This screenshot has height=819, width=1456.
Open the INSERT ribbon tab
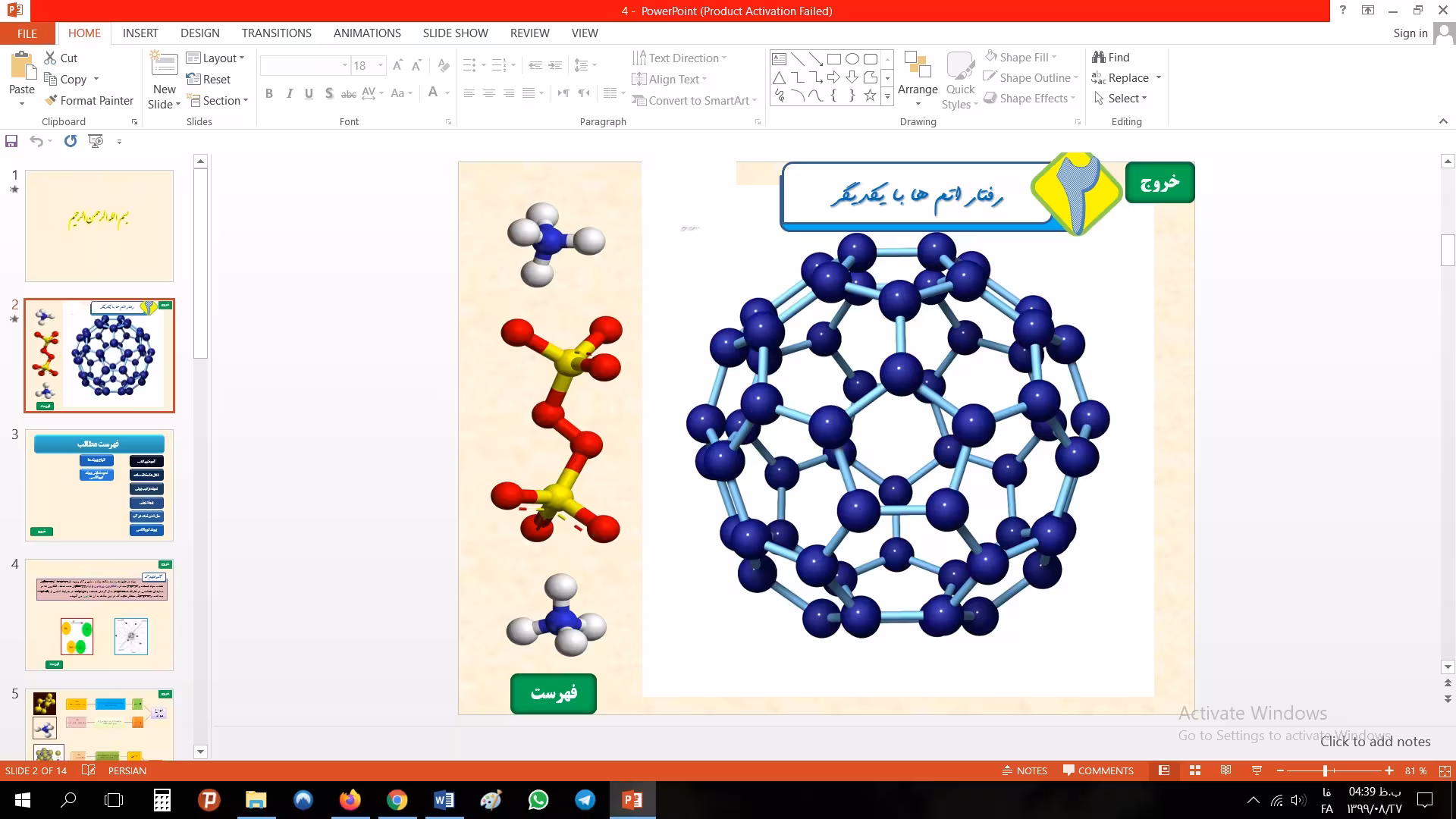[140, 33]
